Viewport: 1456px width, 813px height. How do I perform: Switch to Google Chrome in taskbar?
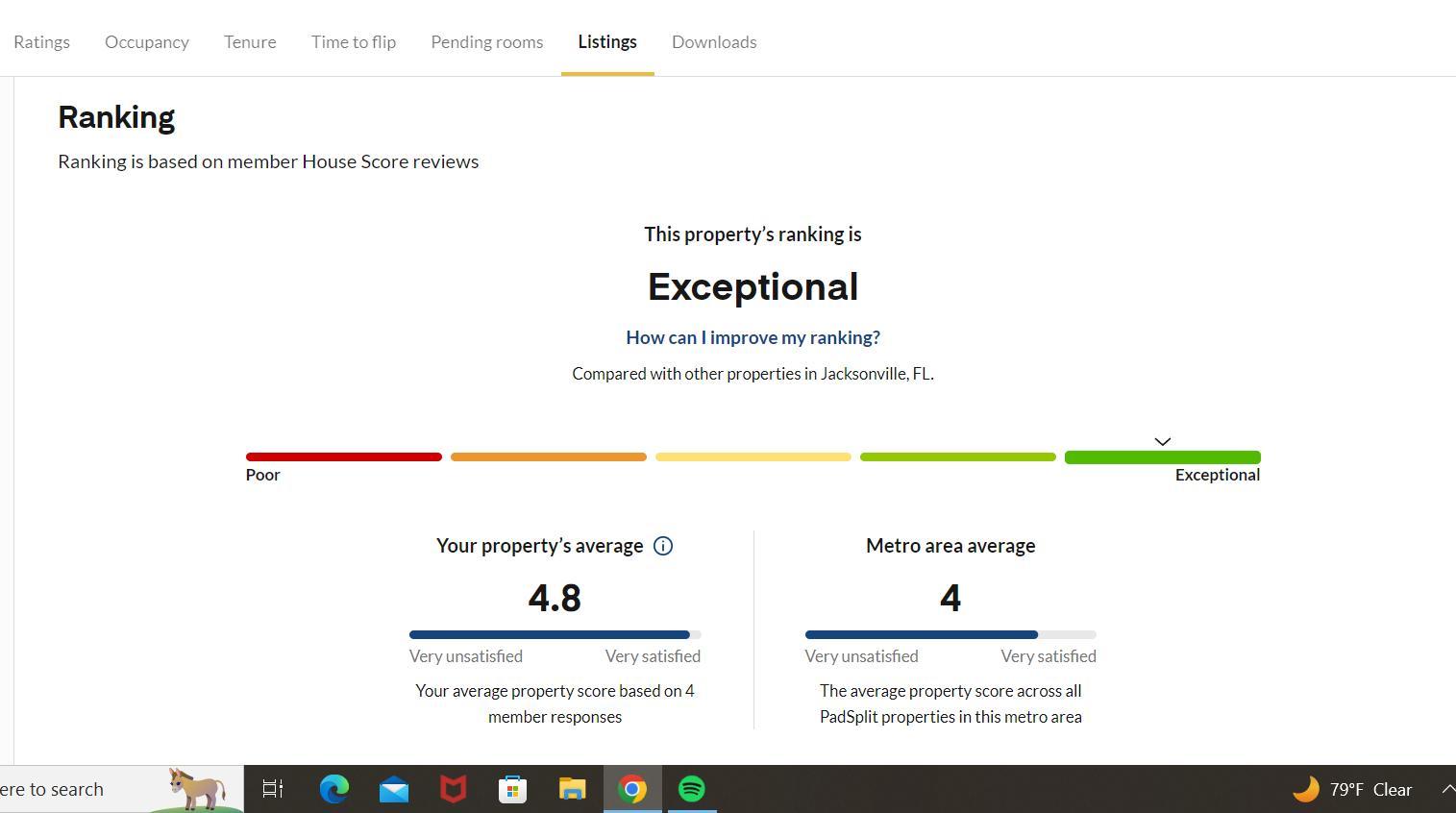point(632,789)
